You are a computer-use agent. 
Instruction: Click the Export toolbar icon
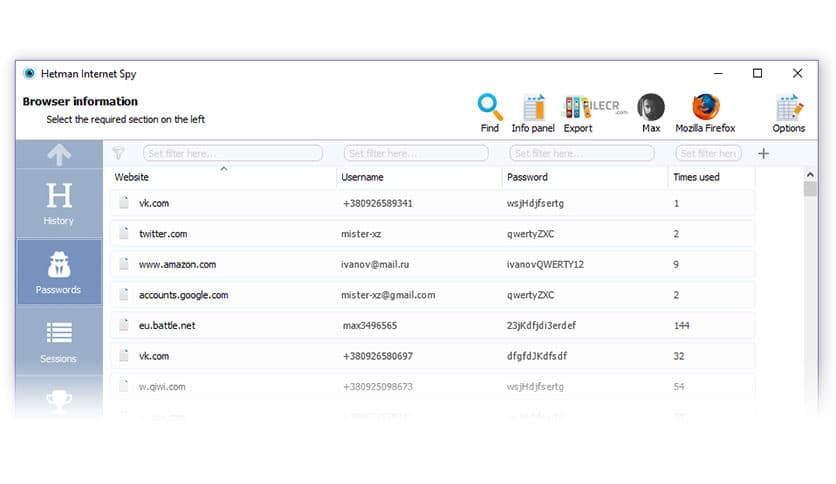pyautogui.click(x=577, y=113)
